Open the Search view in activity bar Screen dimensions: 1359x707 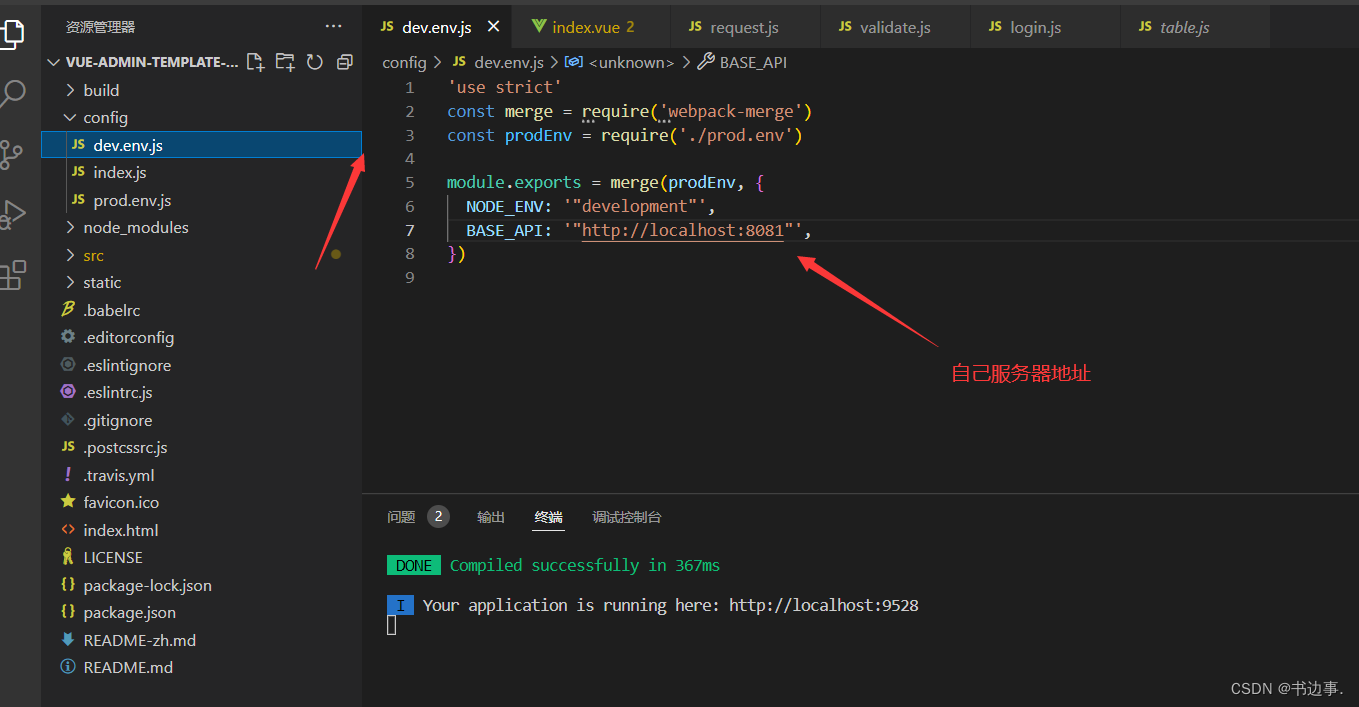pos(13,93)
